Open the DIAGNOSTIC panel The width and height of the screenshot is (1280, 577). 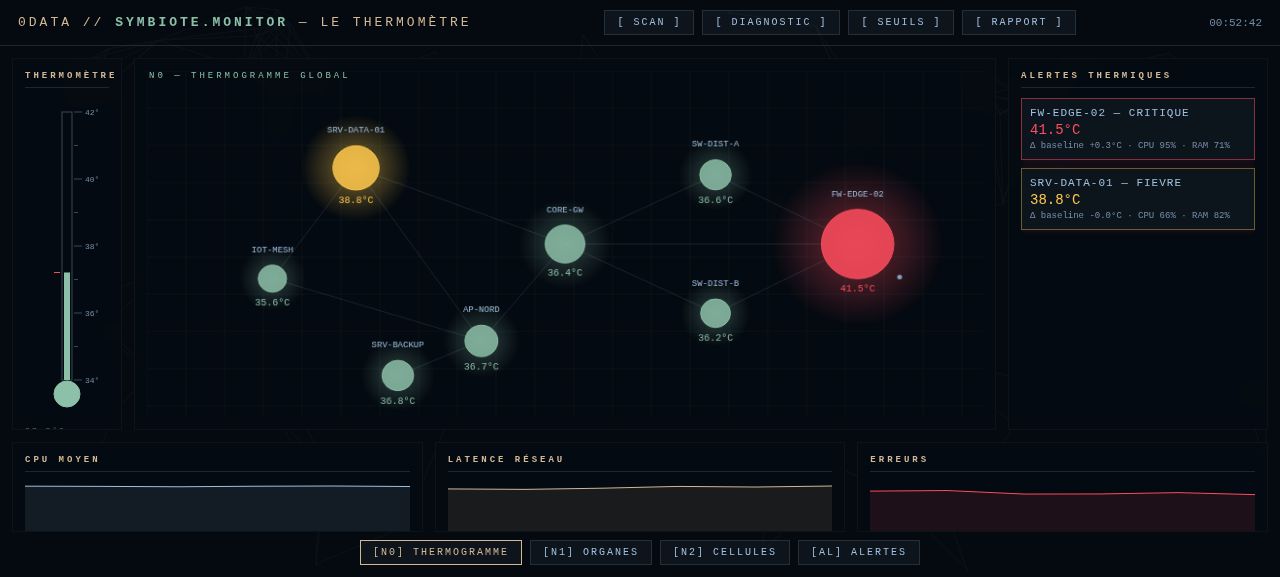pos(771,23)
